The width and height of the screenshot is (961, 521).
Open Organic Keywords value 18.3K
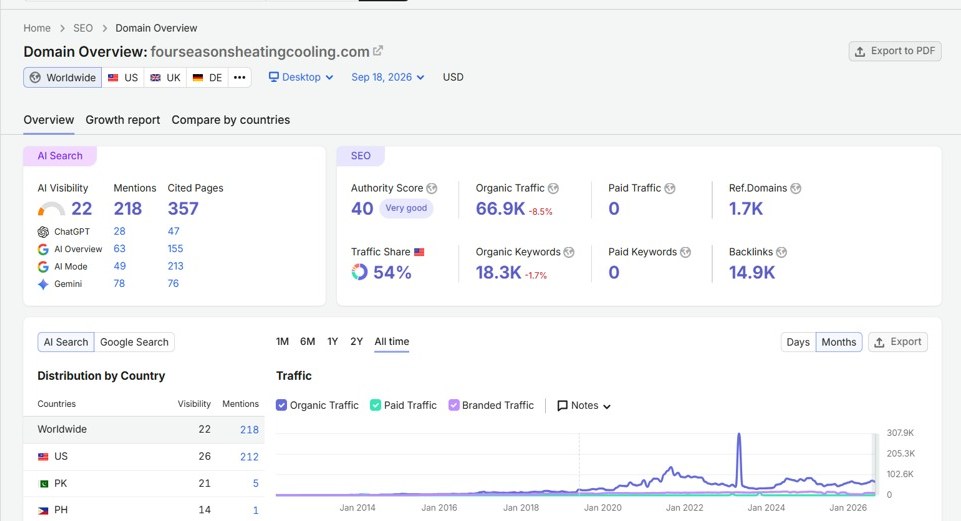coord(498,272)
